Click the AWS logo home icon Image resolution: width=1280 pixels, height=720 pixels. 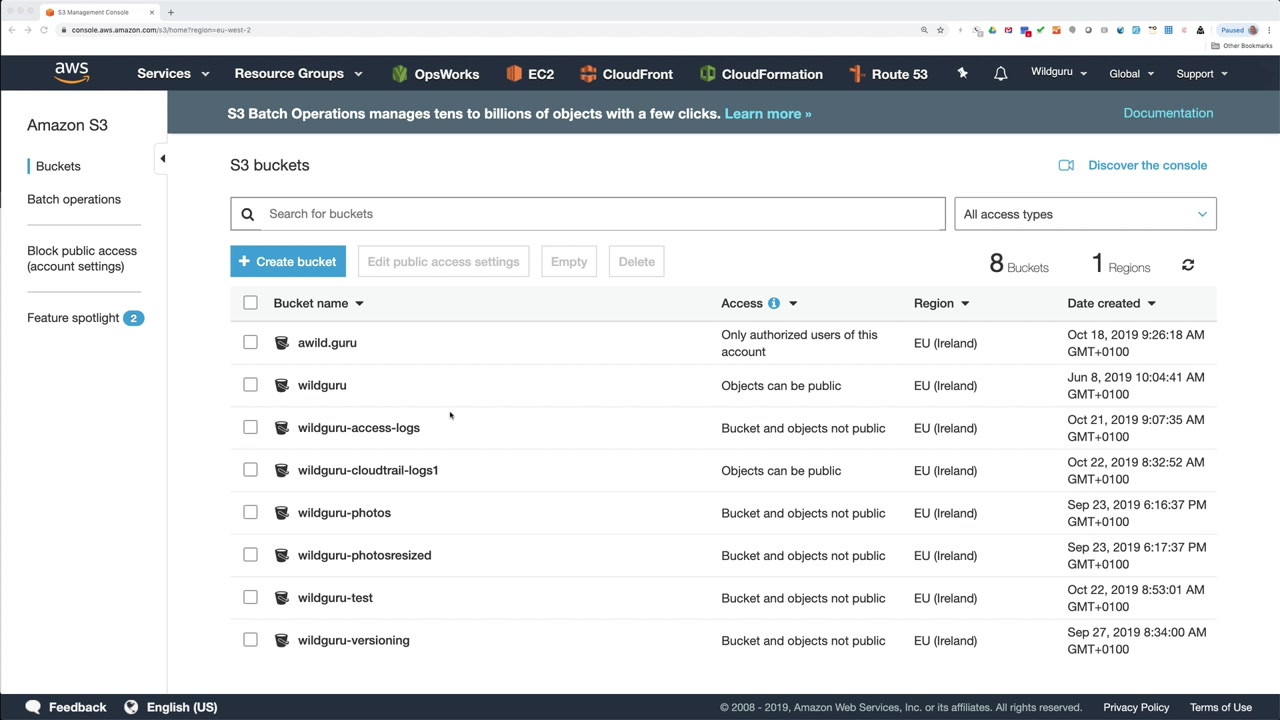(72, 73)
